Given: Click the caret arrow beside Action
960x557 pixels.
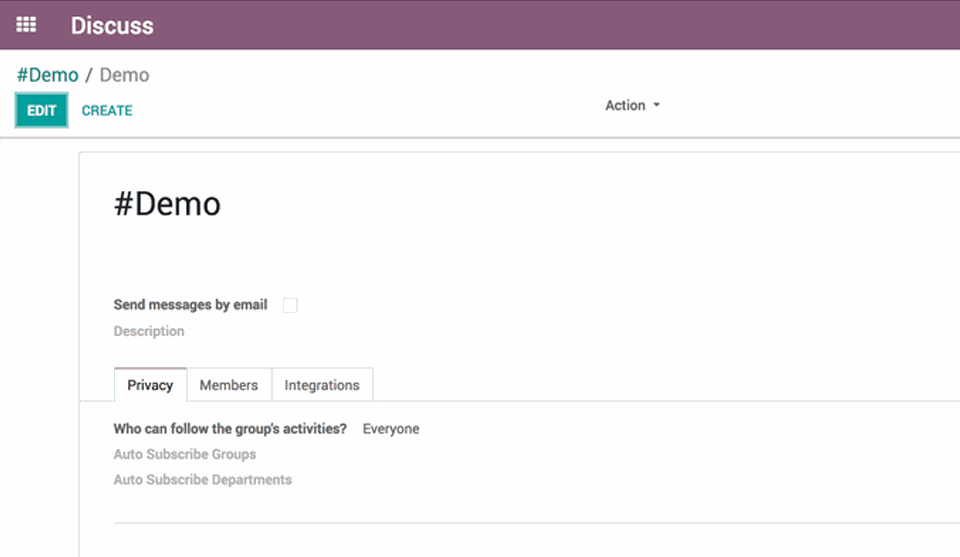Looking at the screenshot, I should 657,105.
